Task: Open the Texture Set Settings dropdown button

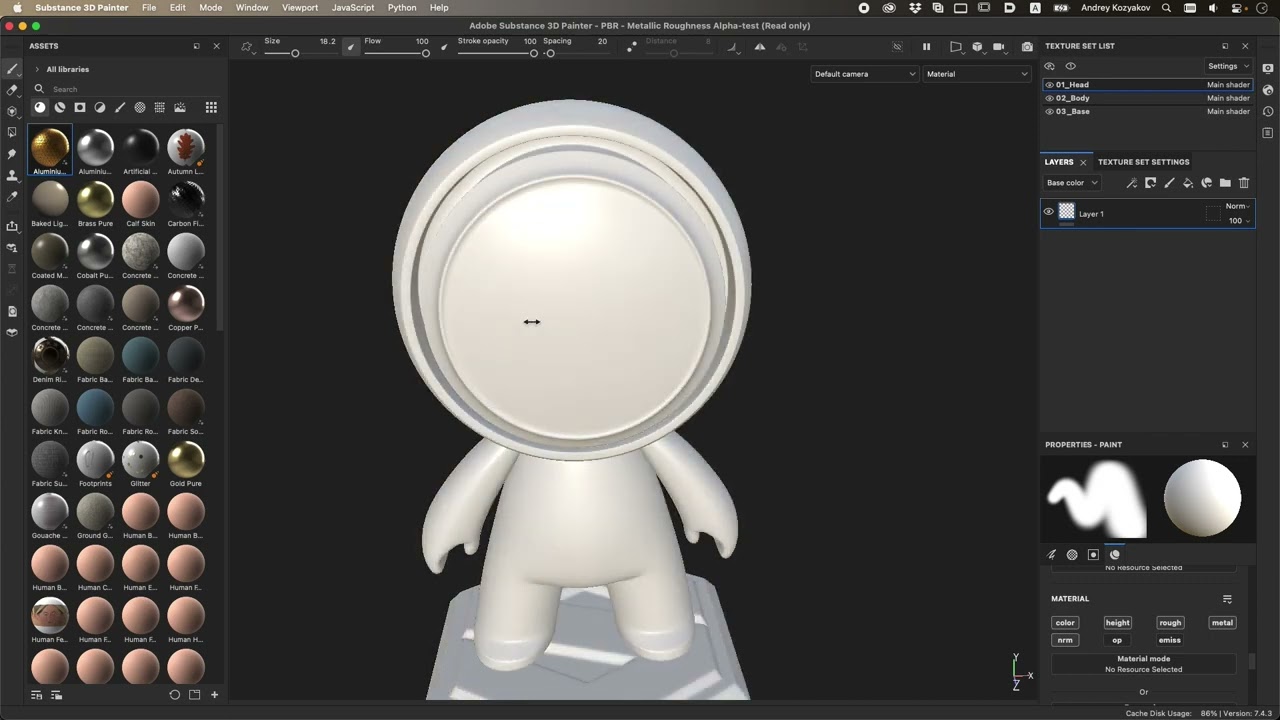Action: pyautogui.click(x=1230, y=66)
